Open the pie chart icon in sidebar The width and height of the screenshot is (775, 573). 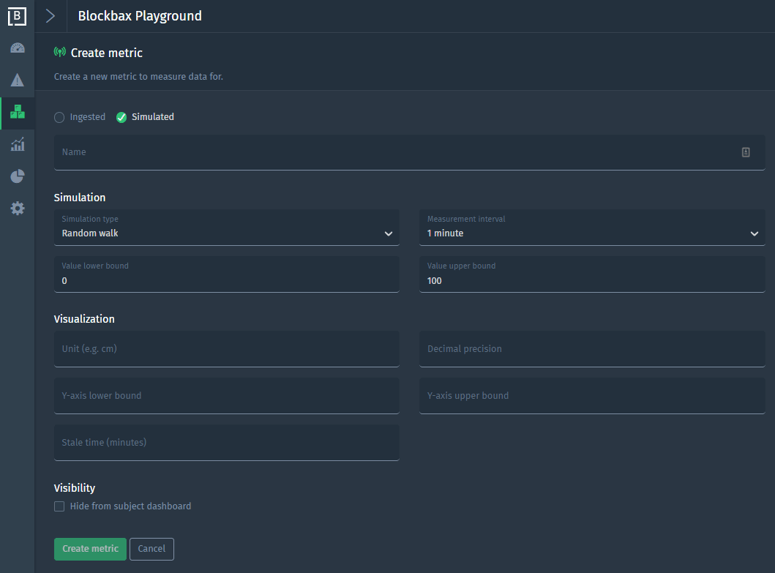coord(17,176)
